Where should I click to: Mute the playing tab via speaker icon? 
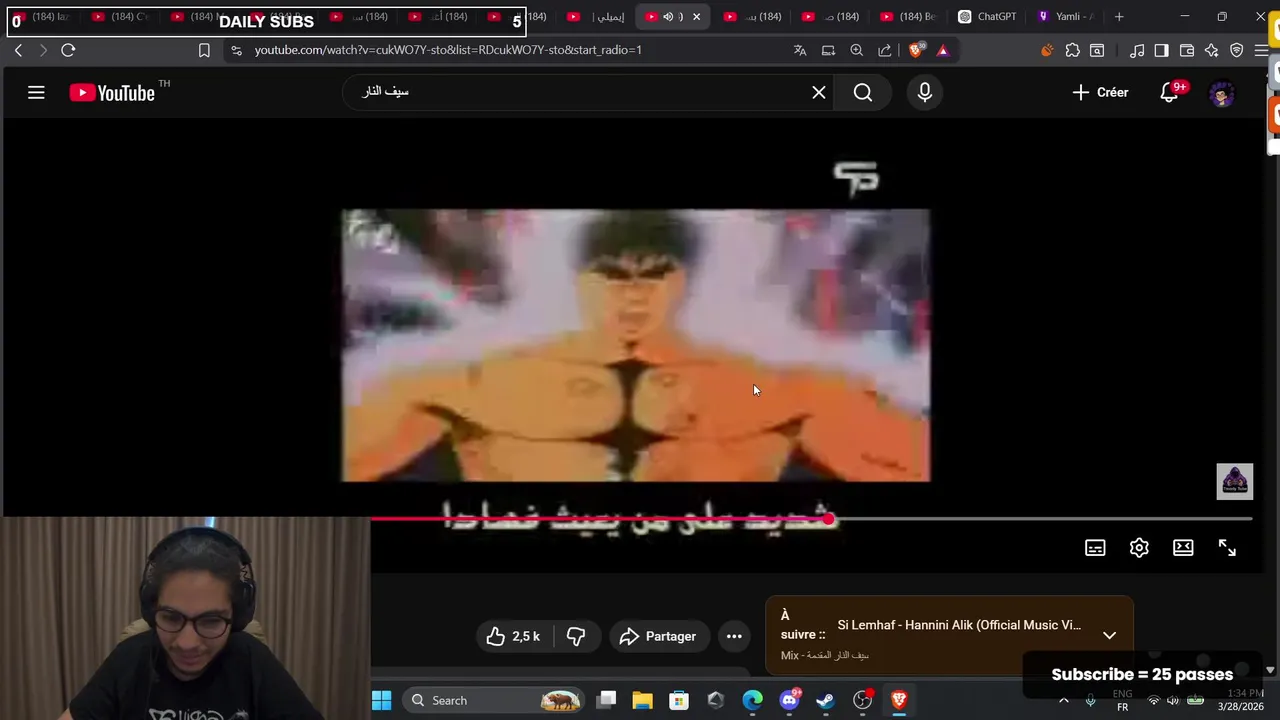pyautogui.click(x=668, y=17)
